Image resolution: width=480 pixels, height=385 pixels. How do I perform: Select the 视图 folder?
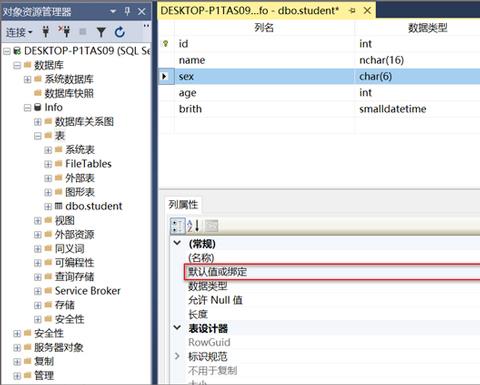(64, 220)
